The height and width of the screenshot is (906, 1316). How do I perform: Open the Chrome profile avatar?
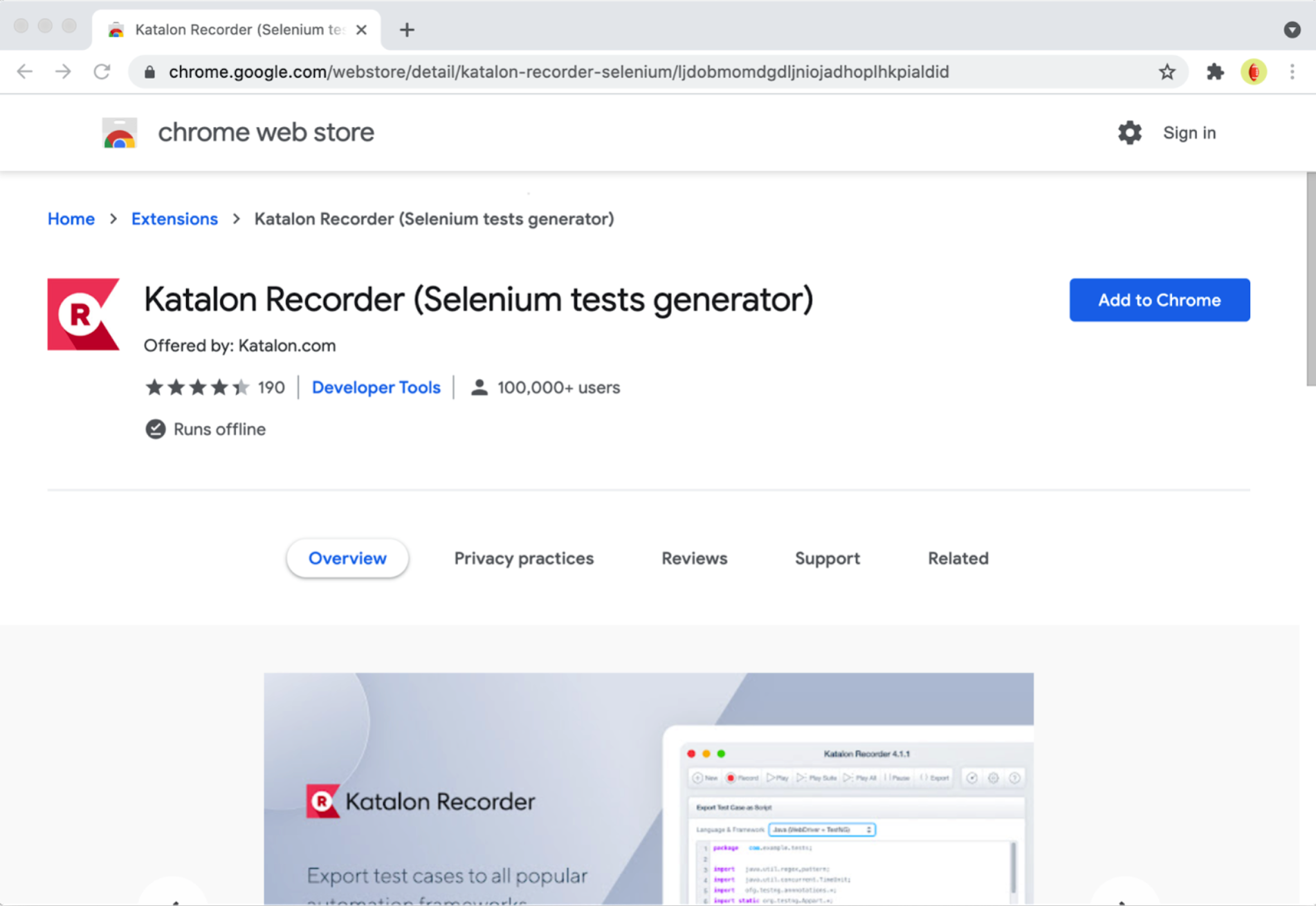pyautogui.click(x=1254, y=72)
